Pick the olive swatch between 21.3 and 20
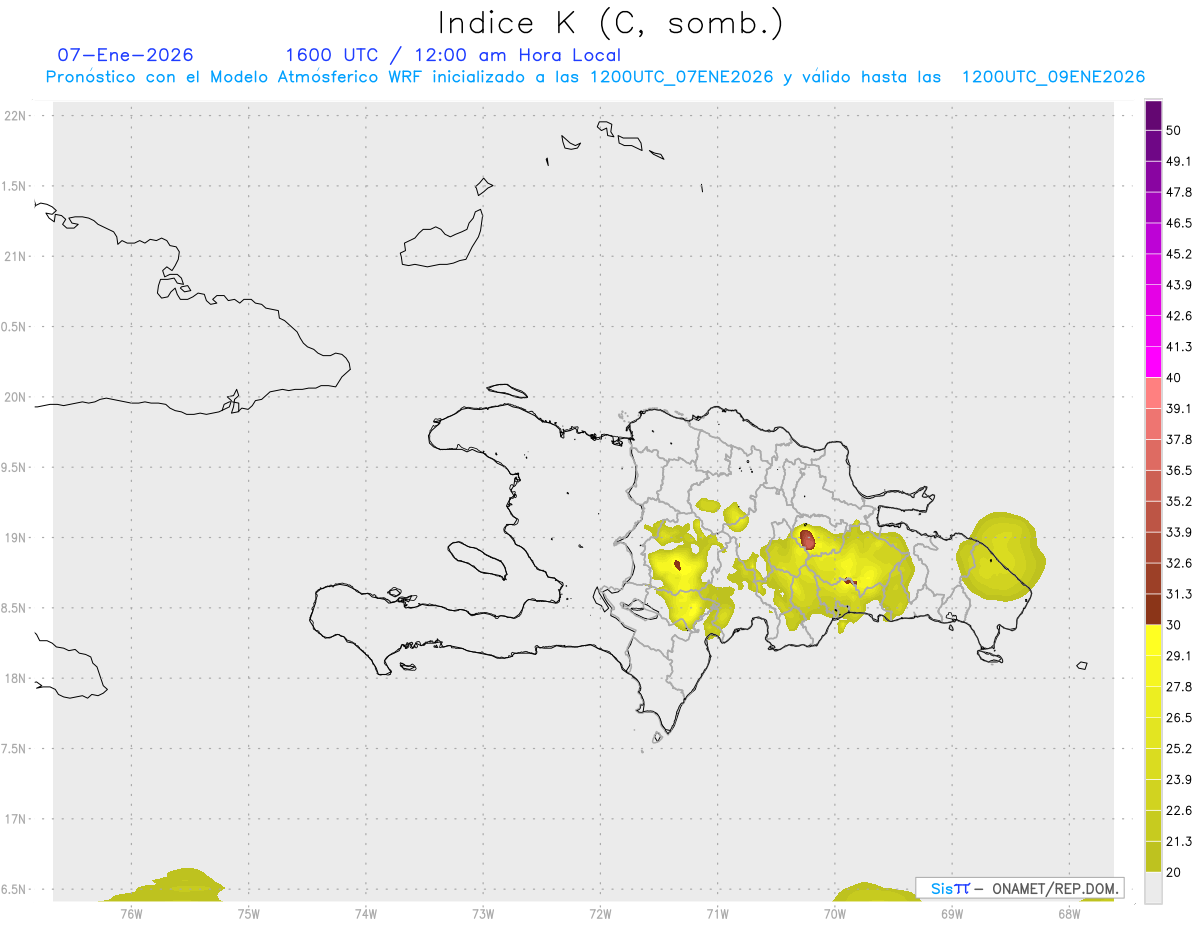This screenshot has width=1200, height=927. (x=1153, y=856)
